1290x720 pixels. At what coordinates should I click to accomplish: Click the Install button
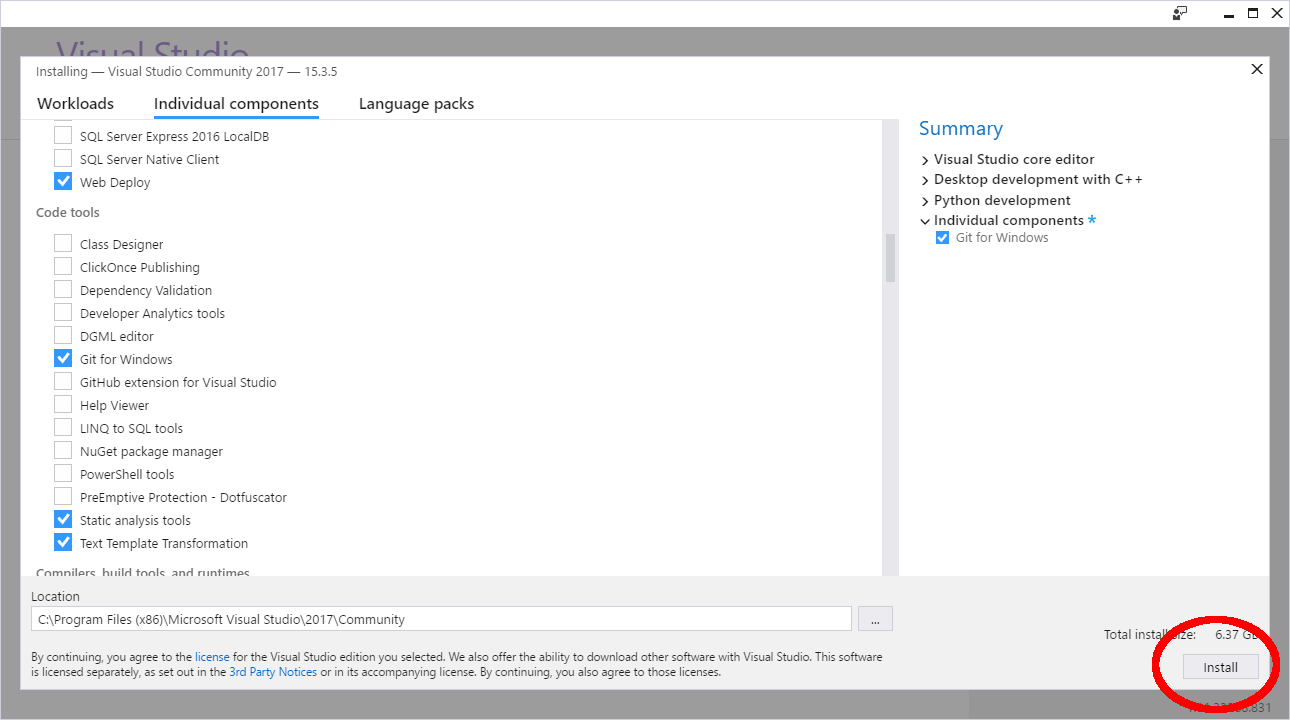click(x=1220, y=667)
